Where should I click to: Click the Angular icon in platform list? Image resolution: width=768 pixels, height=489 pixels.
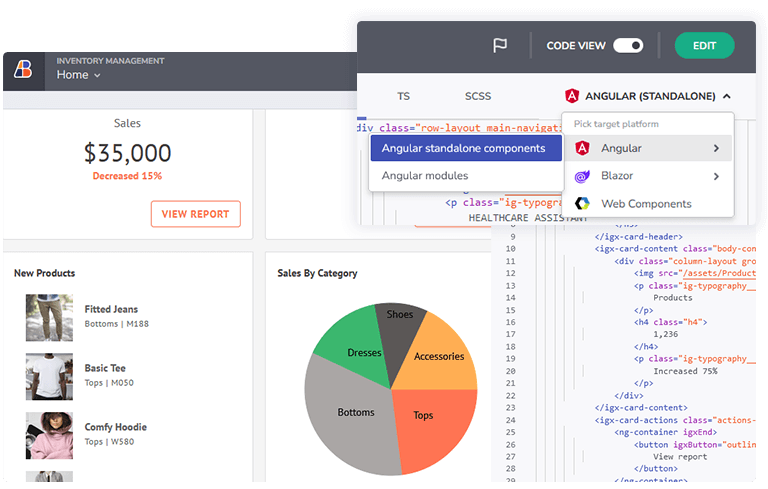tap(582, 148)
